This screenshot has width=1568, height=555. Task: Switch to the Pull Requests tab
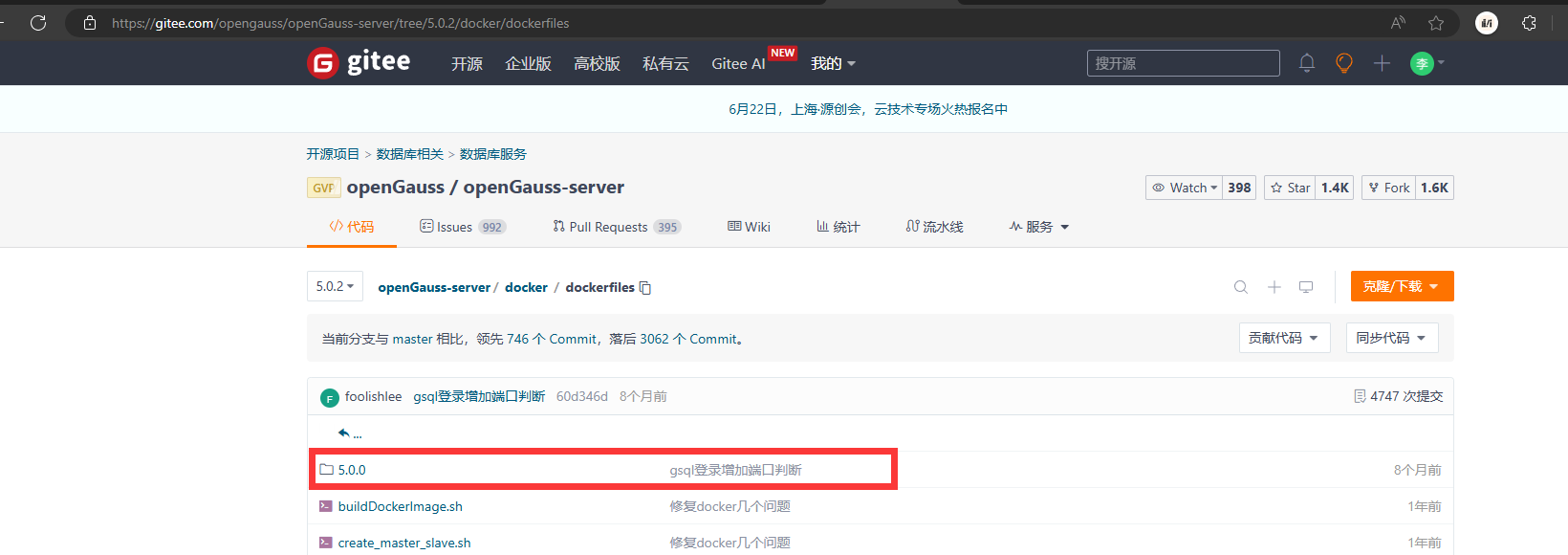[x=617, y=227]
